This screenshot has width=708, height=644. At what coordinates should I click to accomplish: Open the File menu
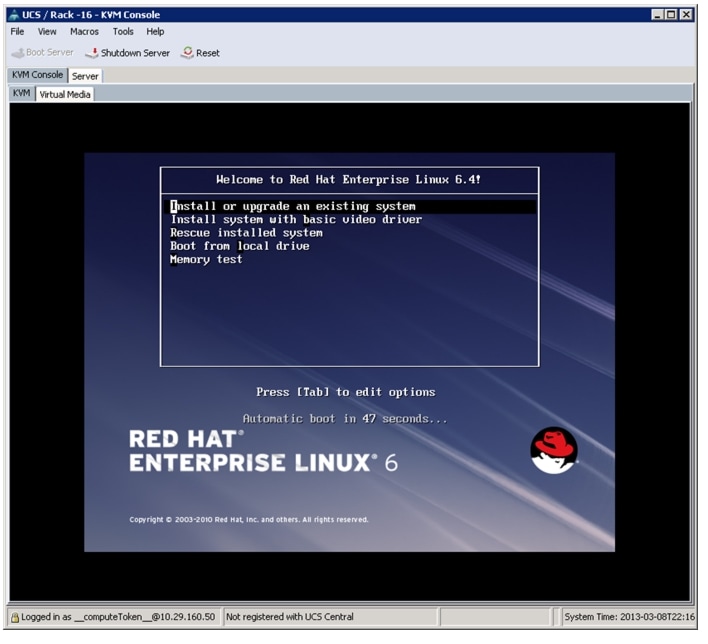coord(17,32)
